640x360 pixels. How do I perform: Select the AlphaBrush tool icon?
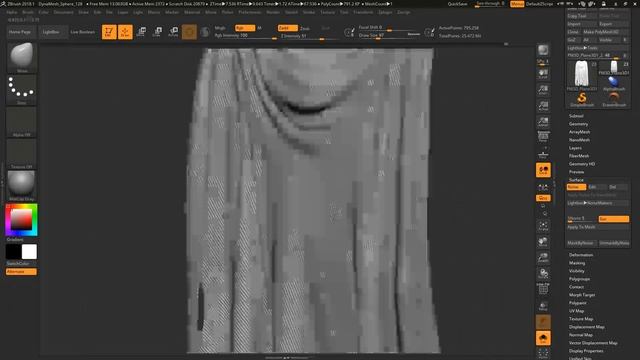click(x=614, y=83)
